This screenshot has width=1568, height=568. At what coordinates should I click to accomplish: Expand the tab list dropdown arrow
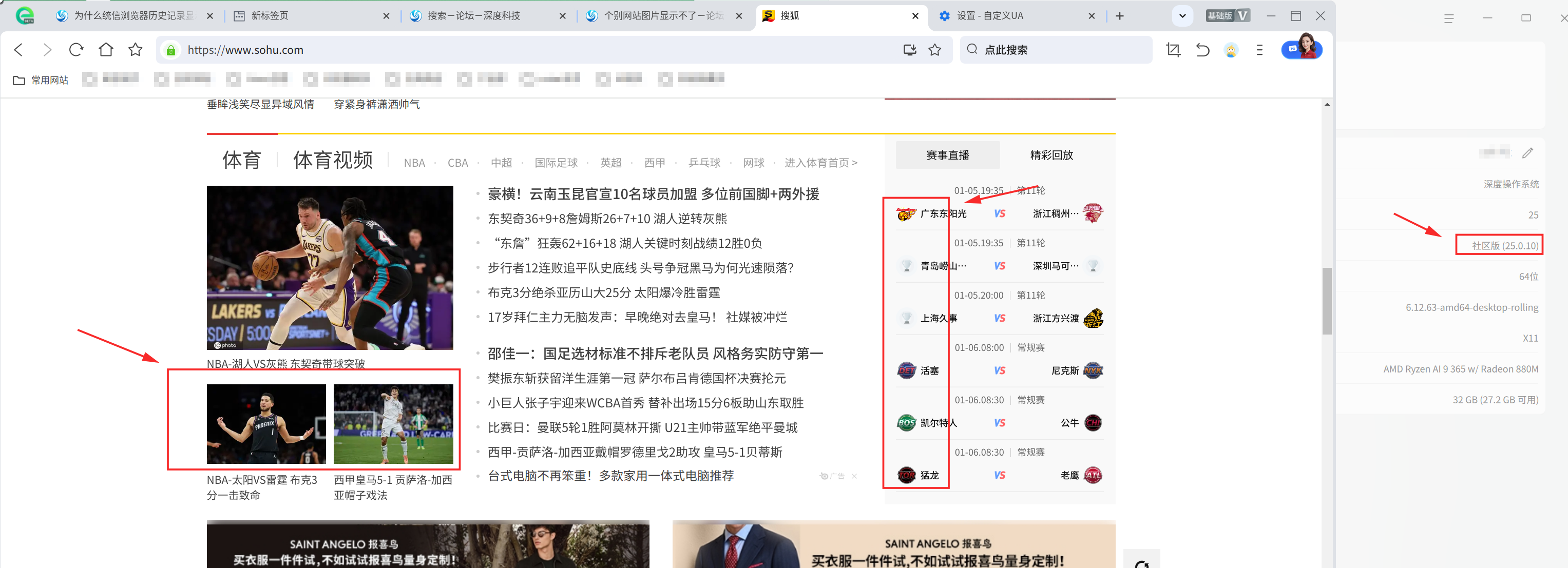[x=1182, y=16]
